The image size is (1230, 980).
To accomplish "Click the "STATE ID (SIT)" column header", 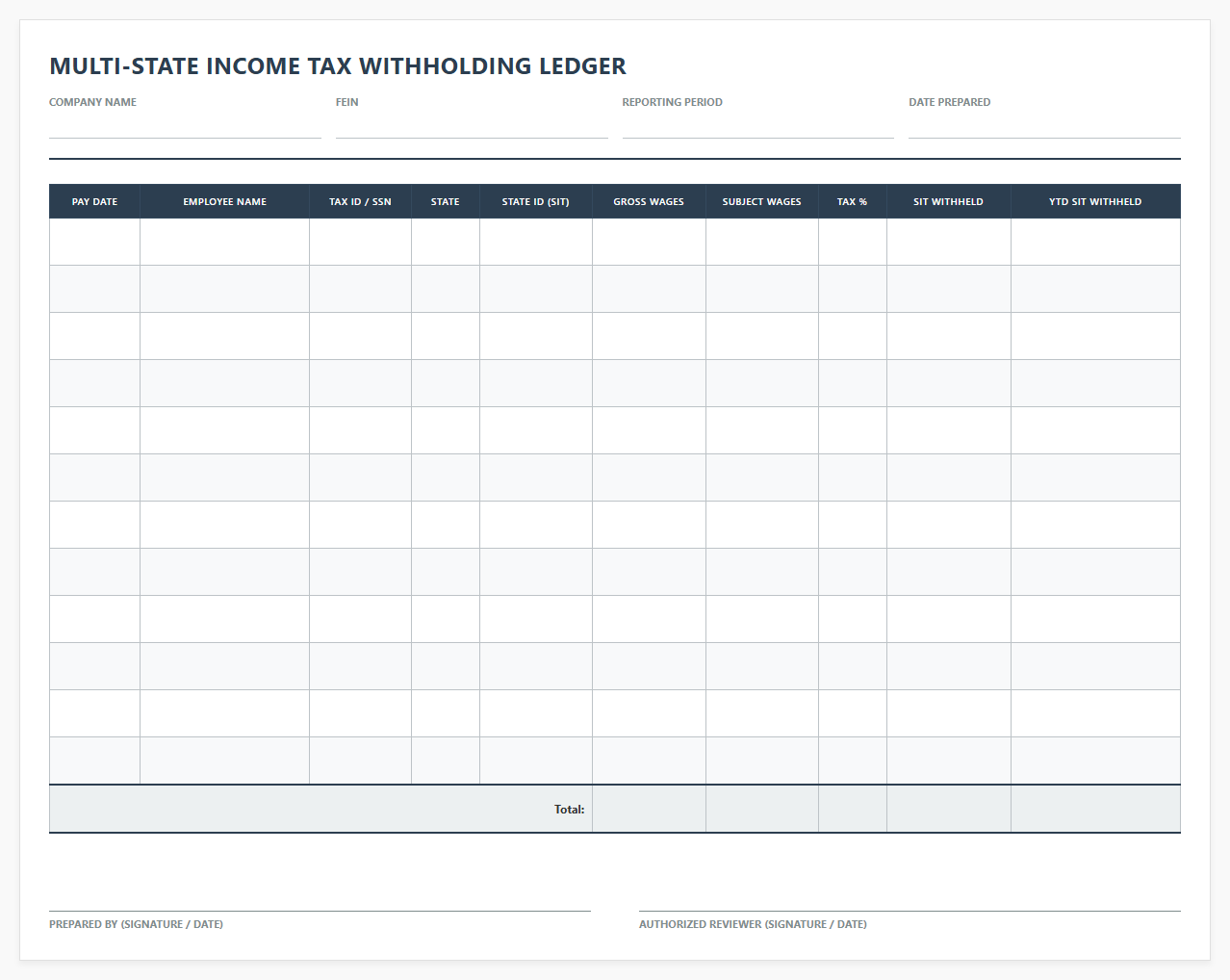I will 536,201.
